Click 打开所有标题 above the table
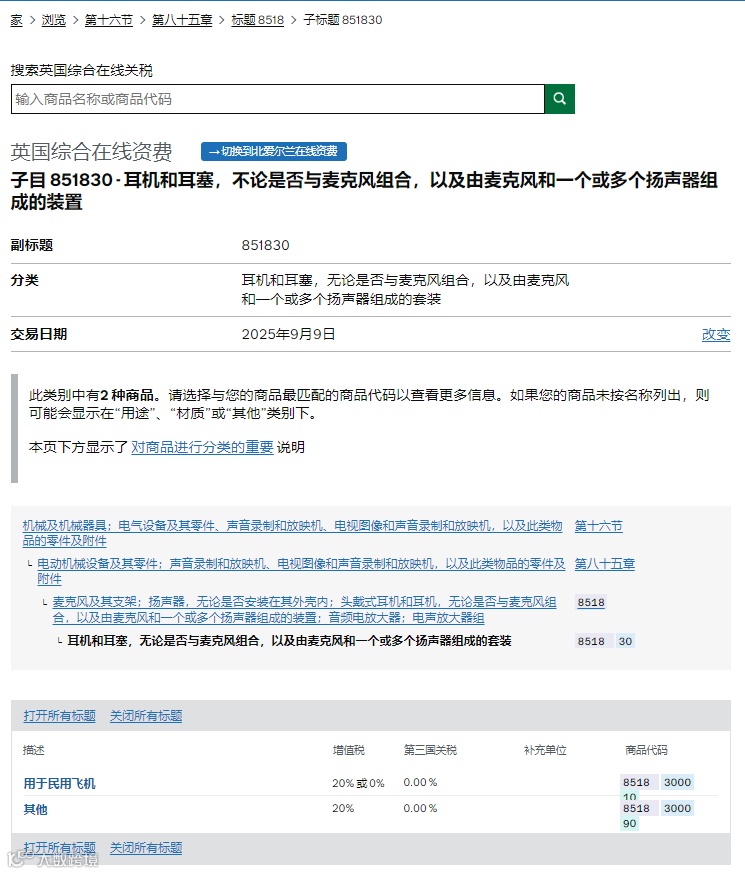The width and height of the screenshot is (745, 874). tap(60, 715)
